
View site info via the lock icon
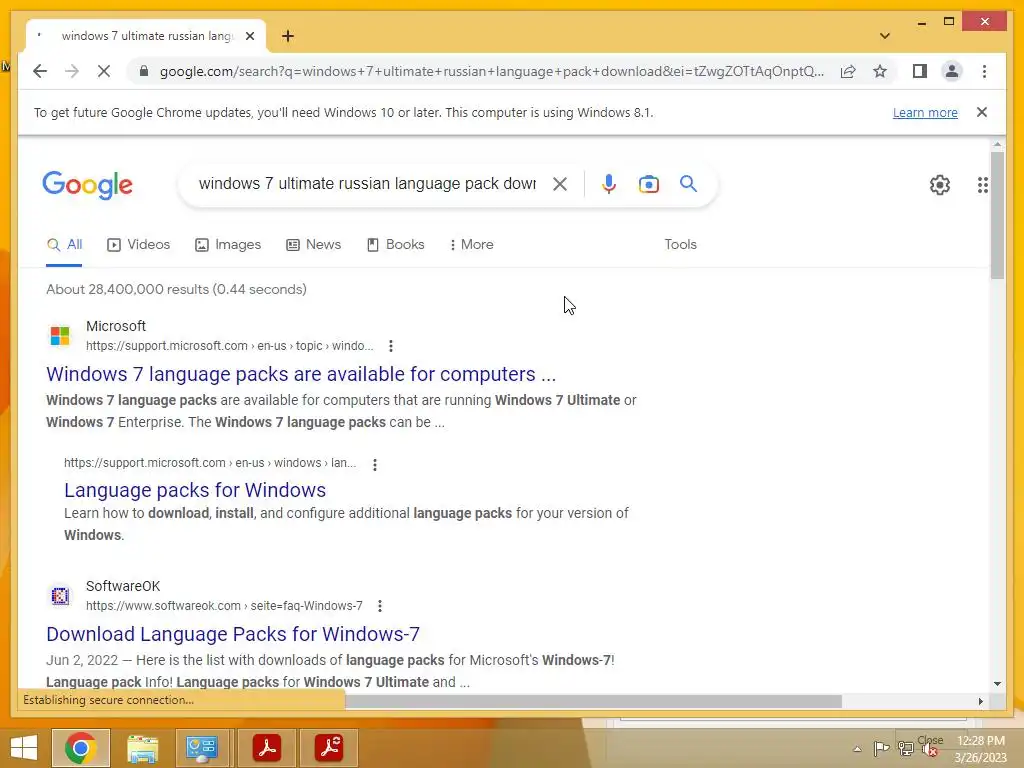pos(144,71)
